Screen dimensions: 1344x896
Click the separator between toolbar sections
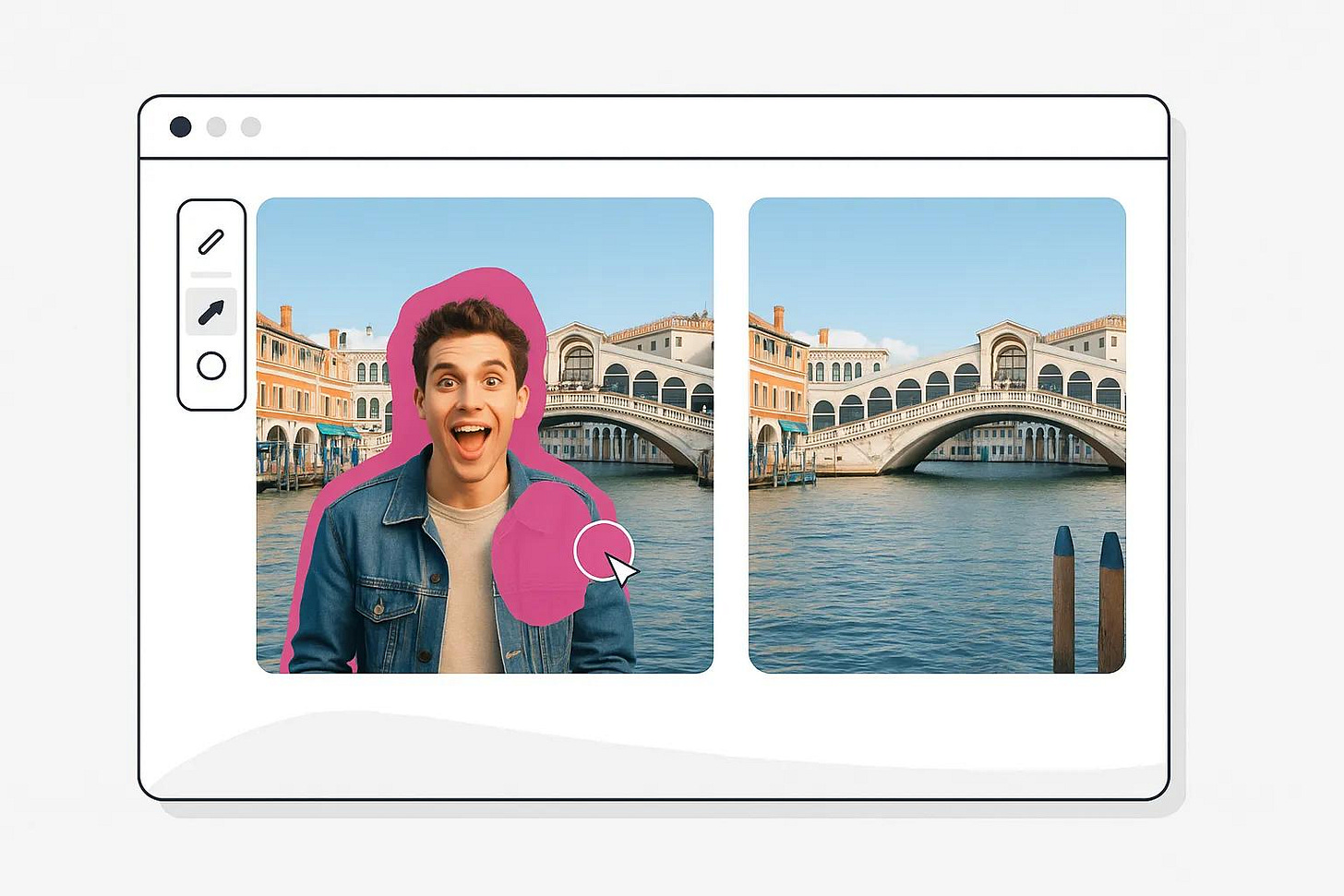[211, 275]
